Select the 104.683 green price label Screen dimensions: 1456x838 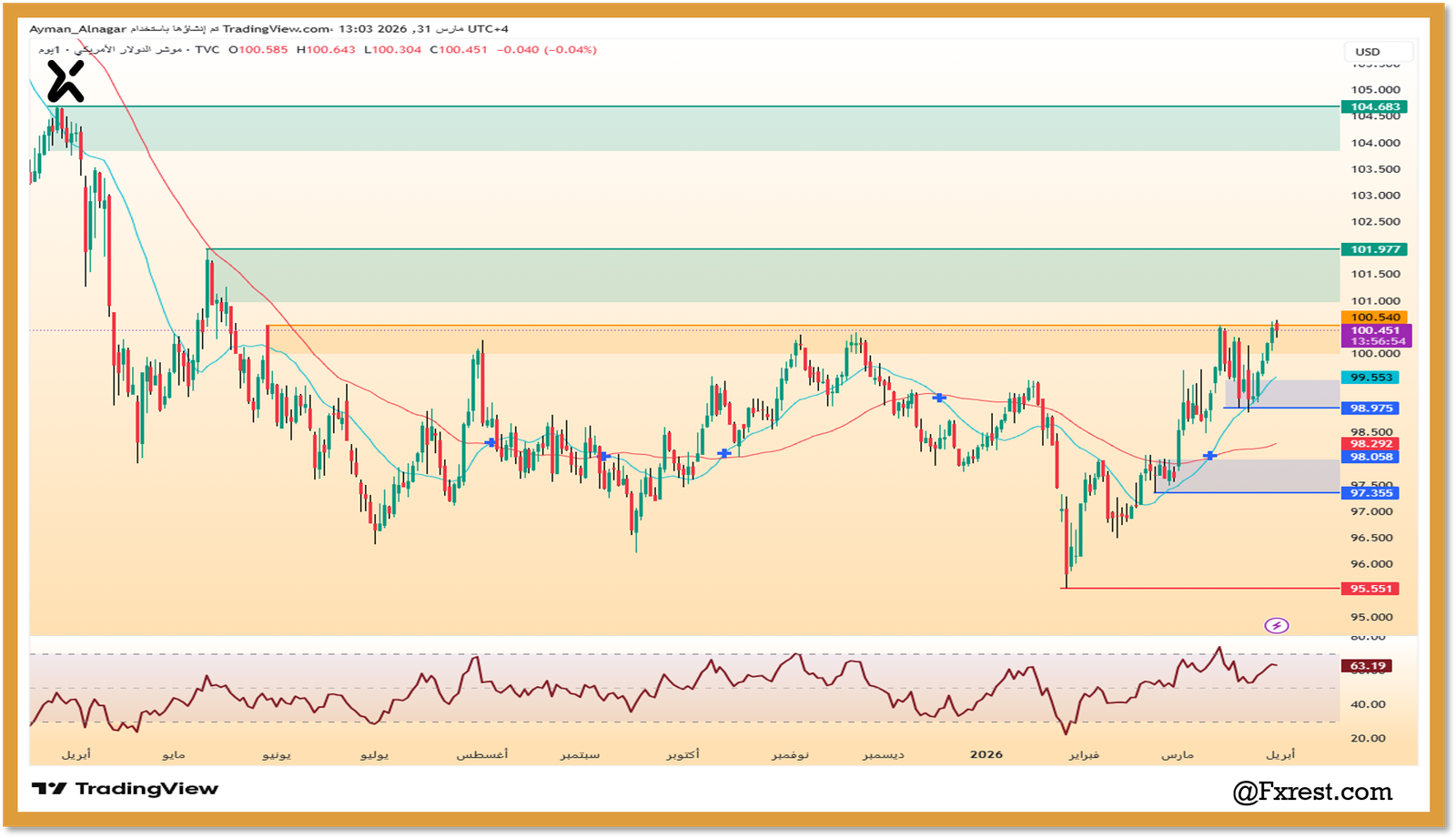point(1374,106)
